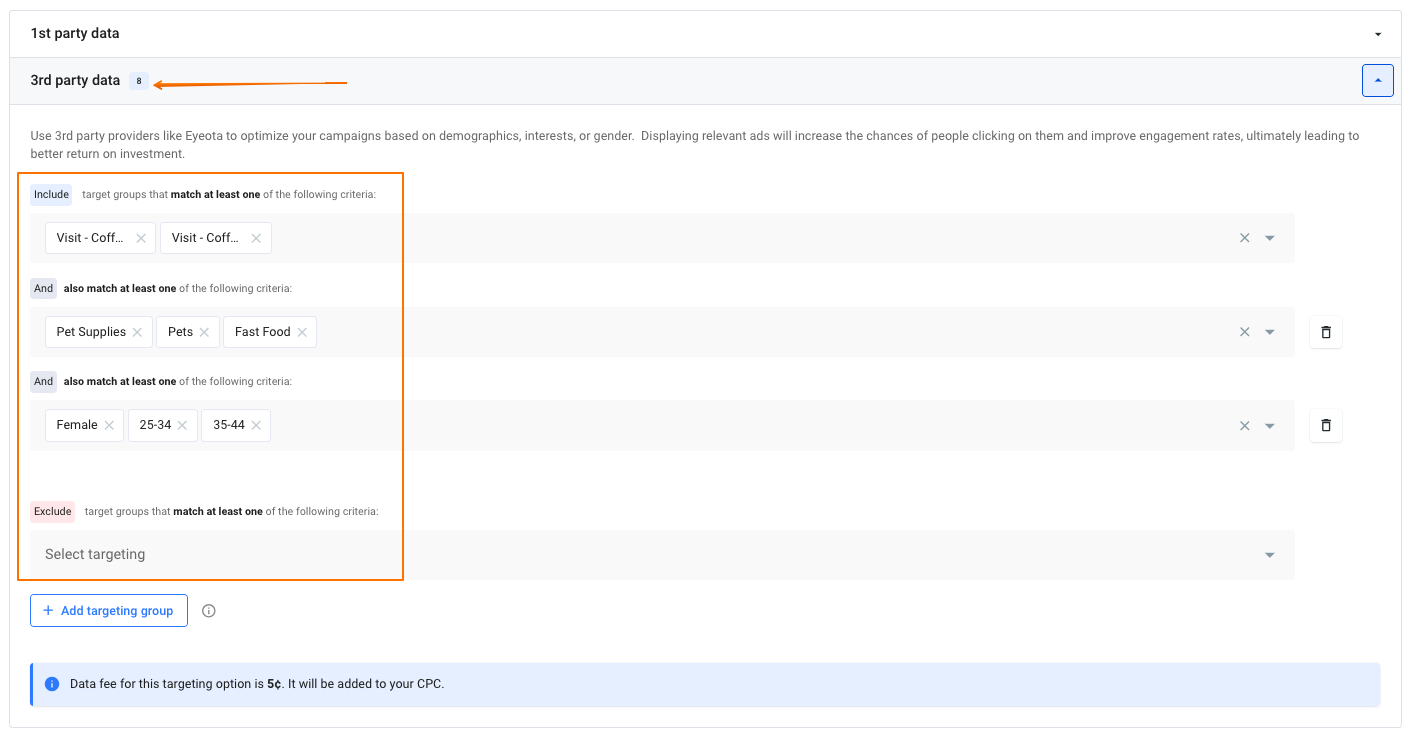
Task: Click info icon beside Add targeting group
Action: point(209,611)
